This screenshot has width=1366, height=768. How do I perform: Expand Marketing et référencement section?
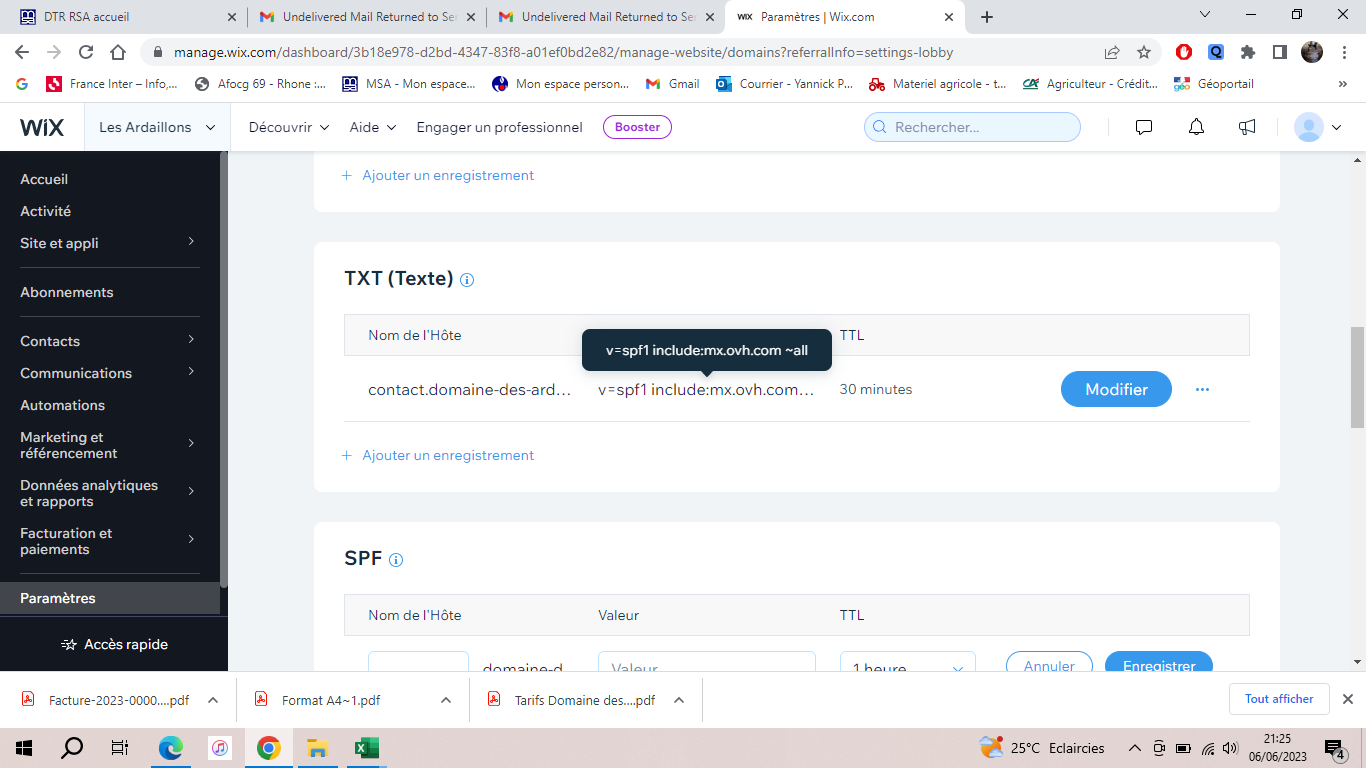109,445
